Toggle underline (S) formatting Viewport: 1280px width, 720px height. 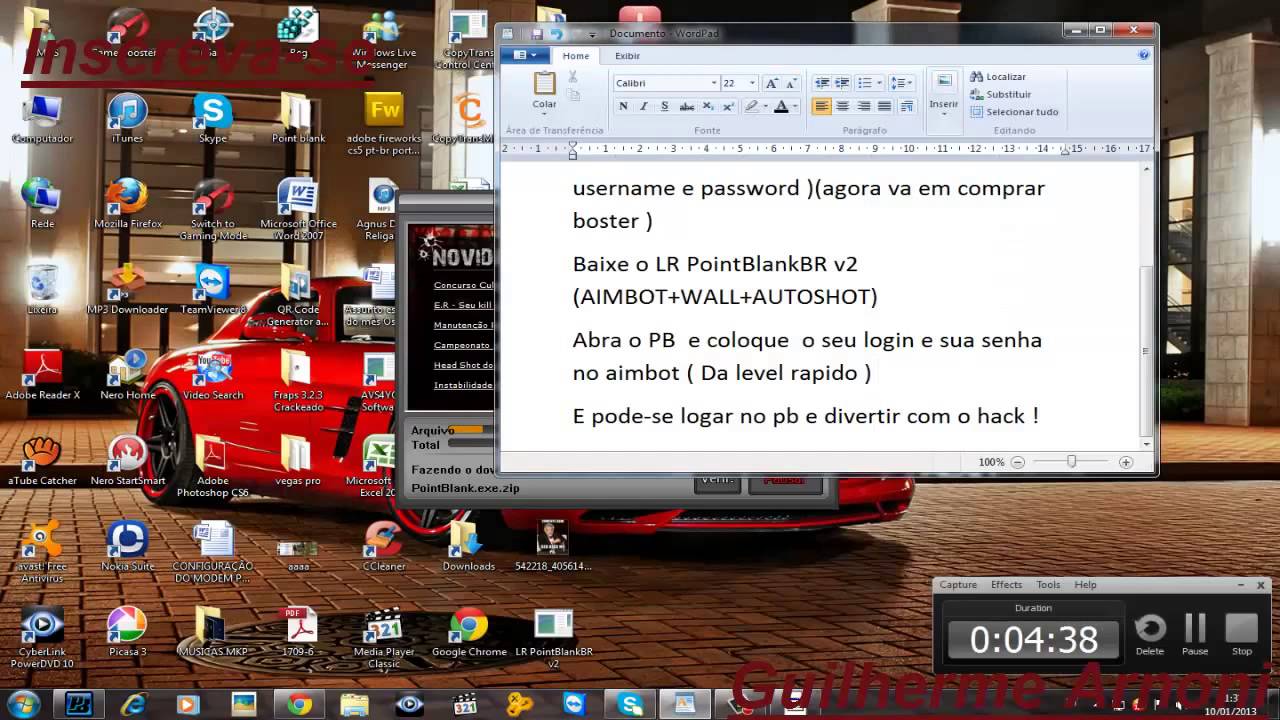[664, 106]
